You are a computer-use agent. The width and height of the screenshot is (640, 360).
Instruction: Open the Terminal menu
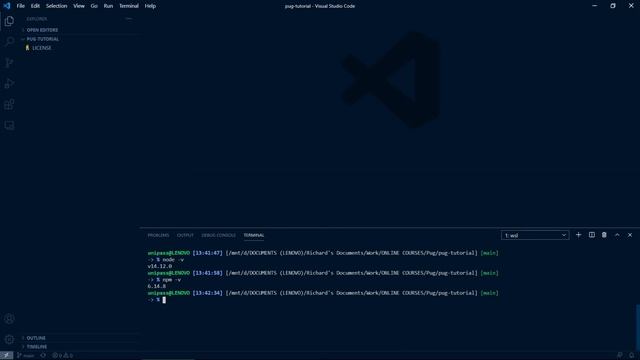(129, 6)
